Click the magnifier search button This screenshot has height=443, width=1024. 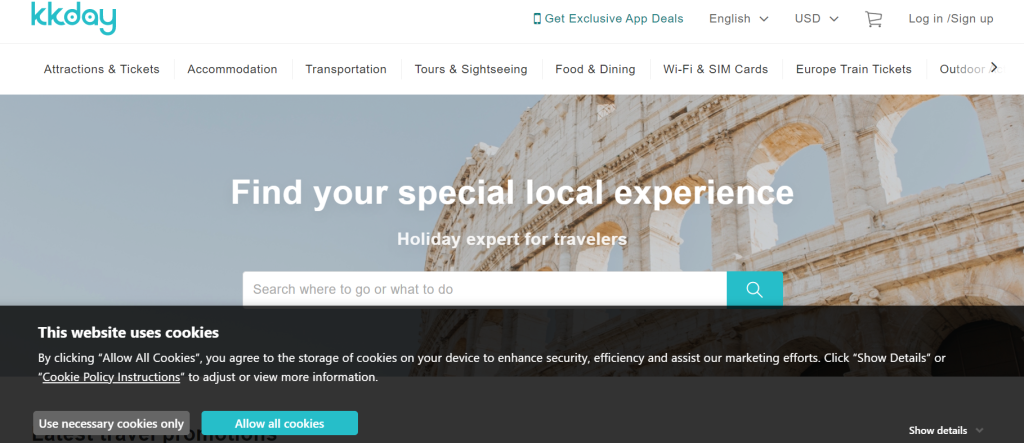(x=754, y=289)
